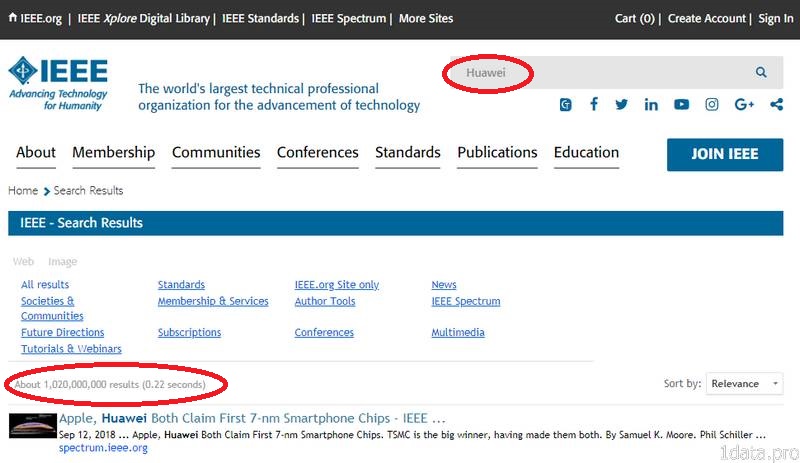
Task: Click the 'About 1,020,000,000 results' text
Action: (x=110, y=384)
